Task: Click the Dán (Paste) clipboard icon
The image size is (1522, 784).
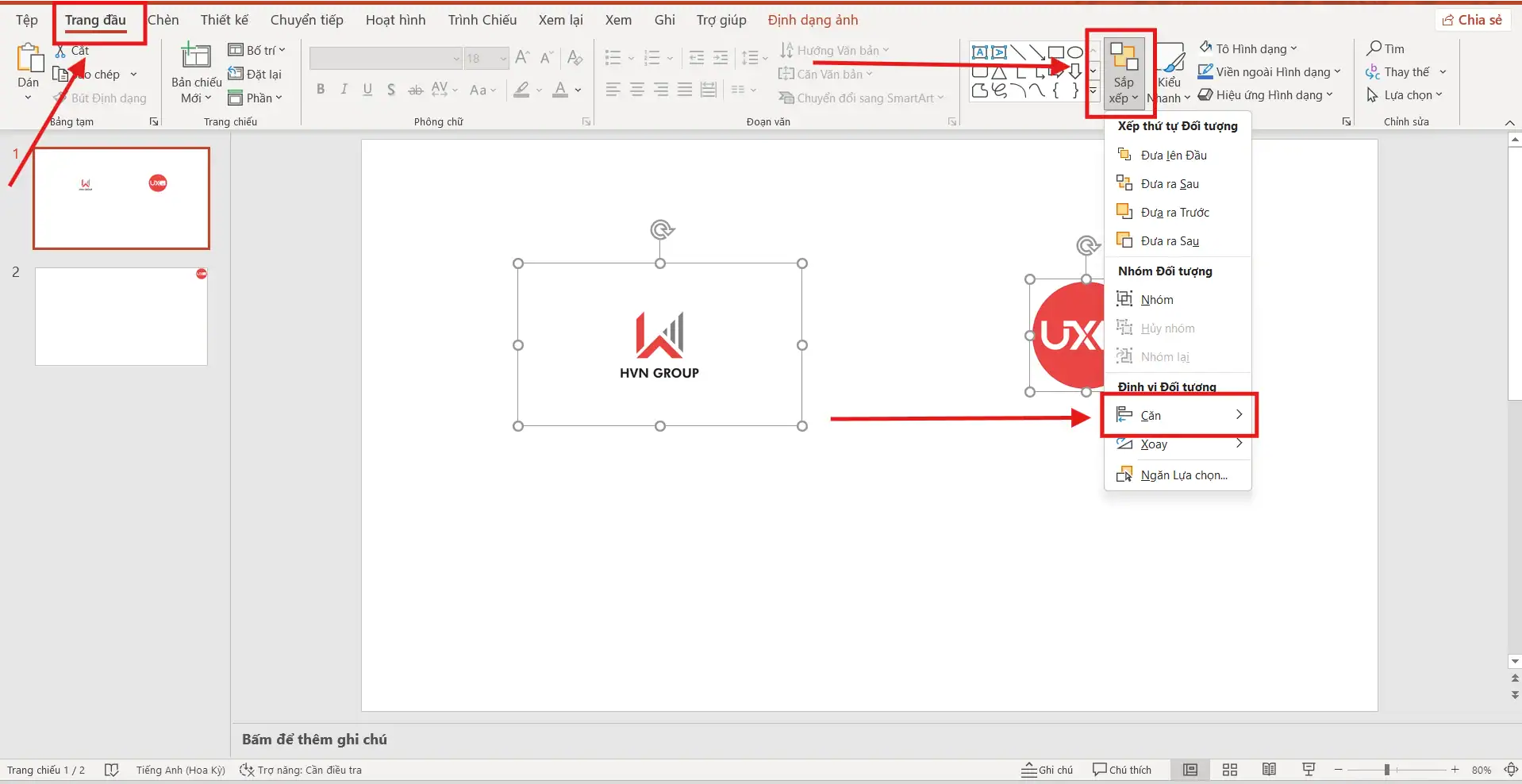Action: [x=29, y=59]
